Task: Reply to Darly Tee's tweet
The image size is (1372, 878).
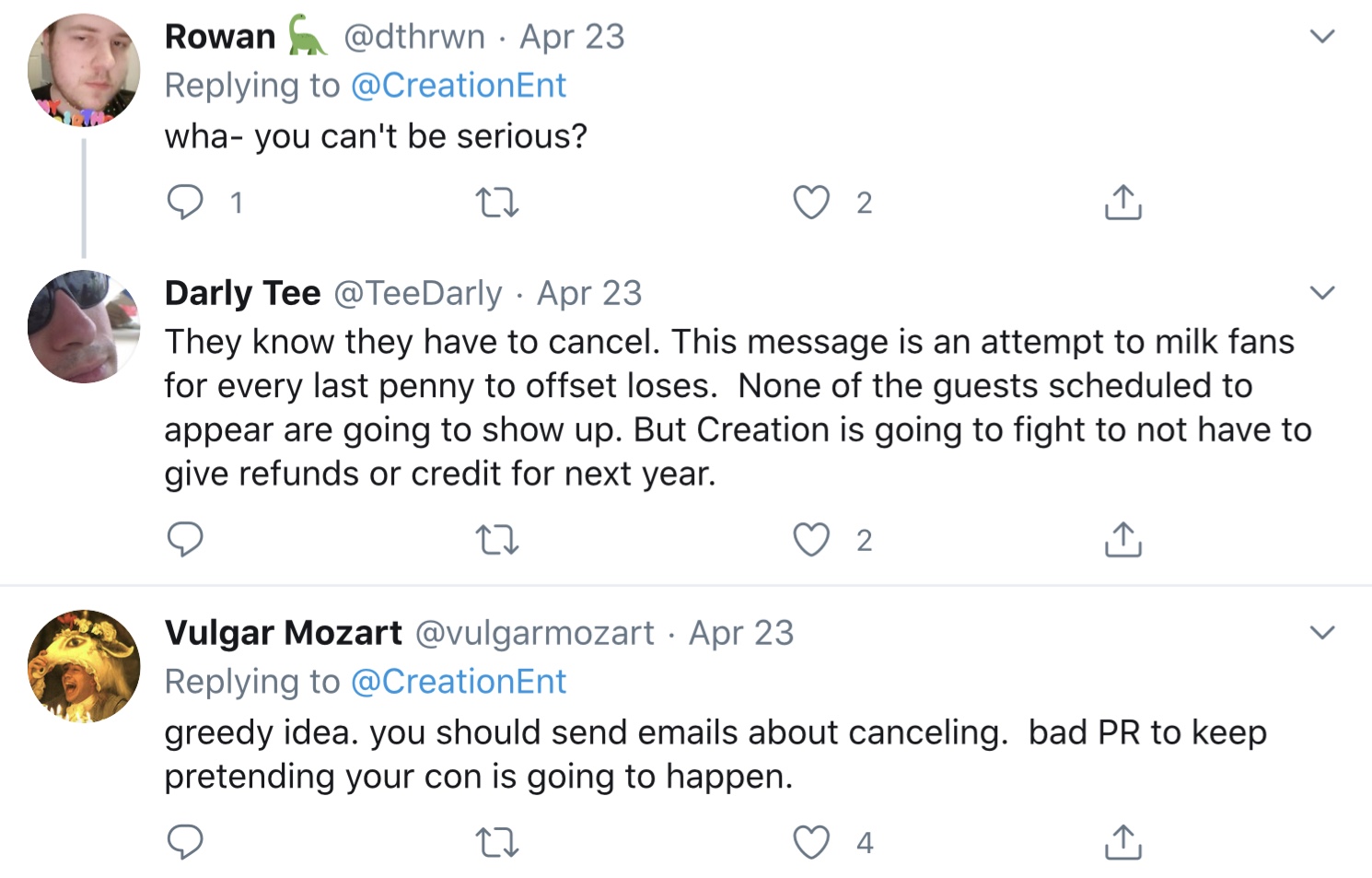Action: tap(185, 539)
